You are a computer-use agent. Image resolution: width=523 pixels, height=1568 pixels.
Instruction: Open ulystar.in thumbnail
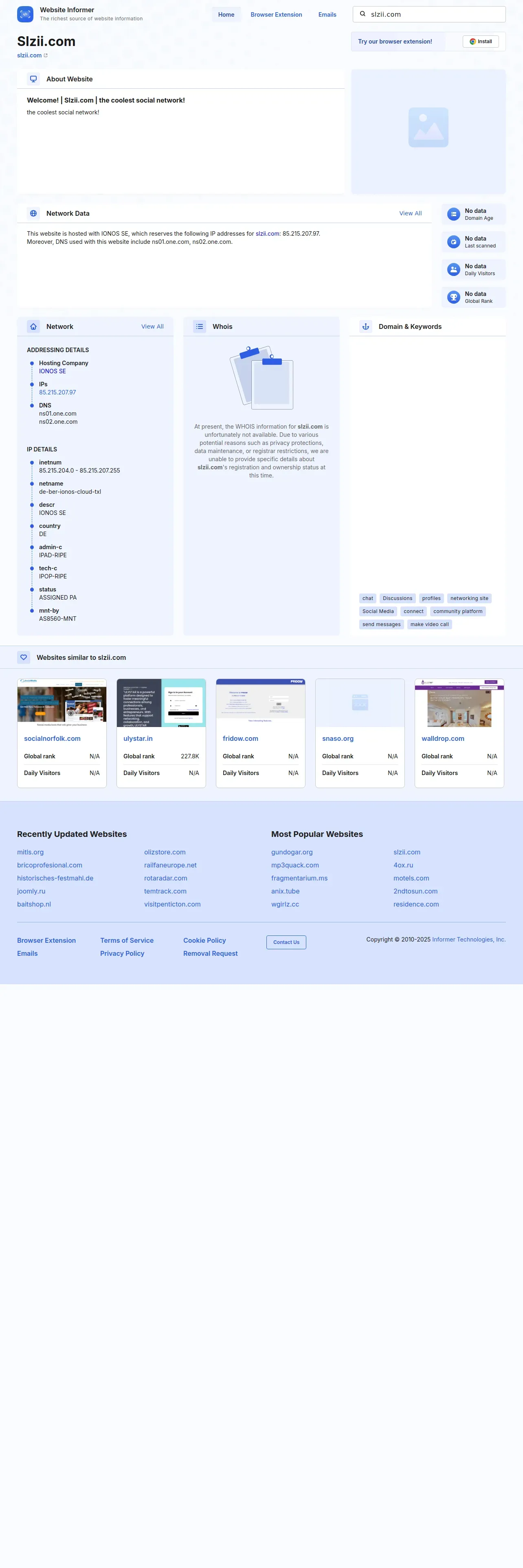point(161,703)
